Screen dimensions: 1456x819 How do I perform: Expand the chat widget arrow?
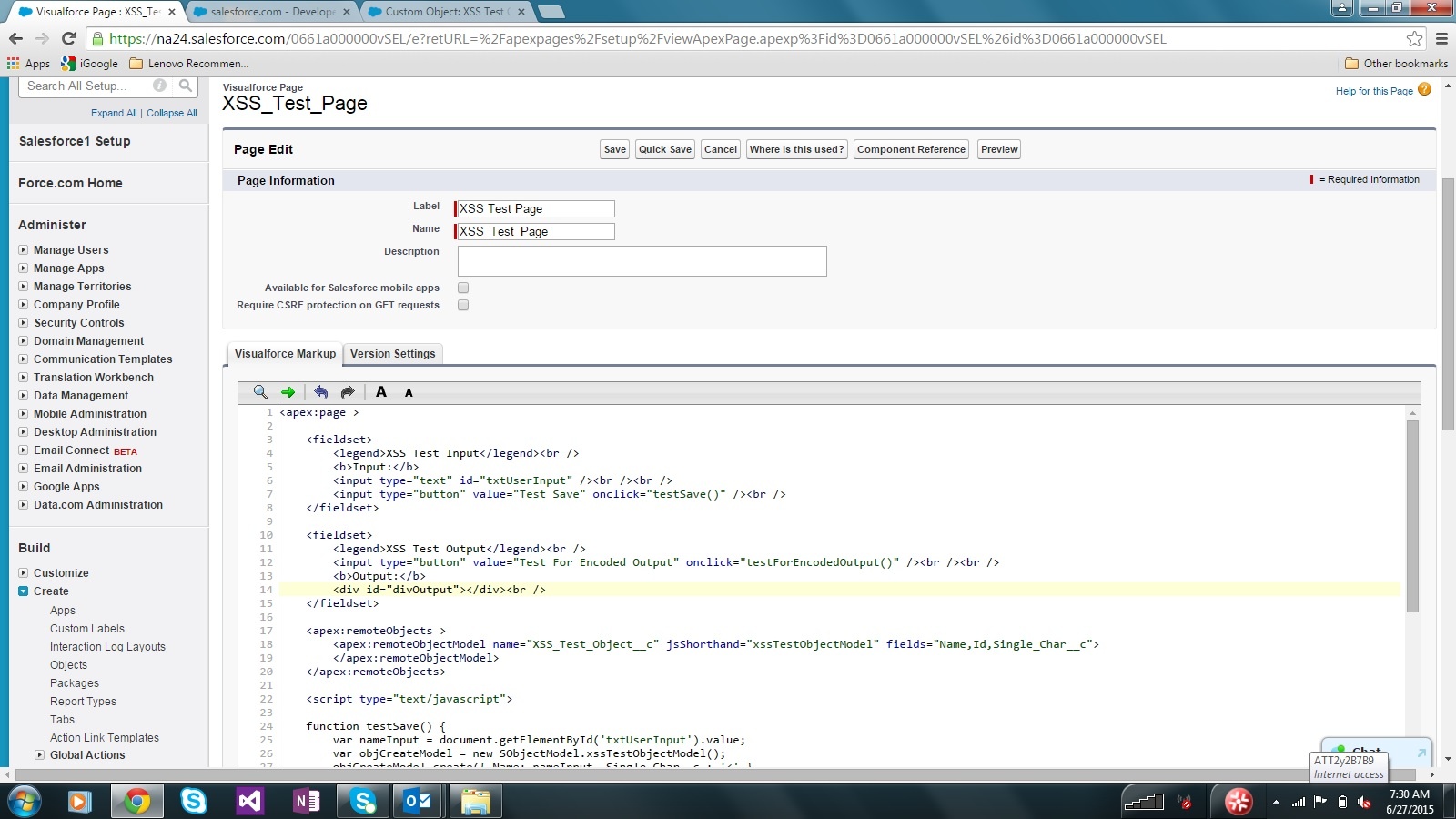1421,753
